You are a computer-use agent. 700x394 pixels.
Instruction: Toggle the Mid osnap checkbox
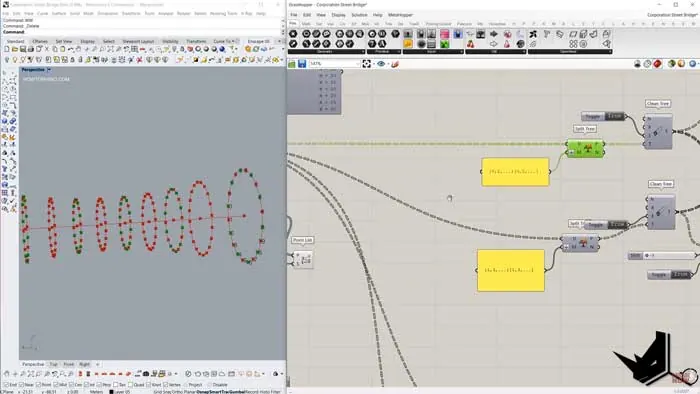click(x=57, y=385)
